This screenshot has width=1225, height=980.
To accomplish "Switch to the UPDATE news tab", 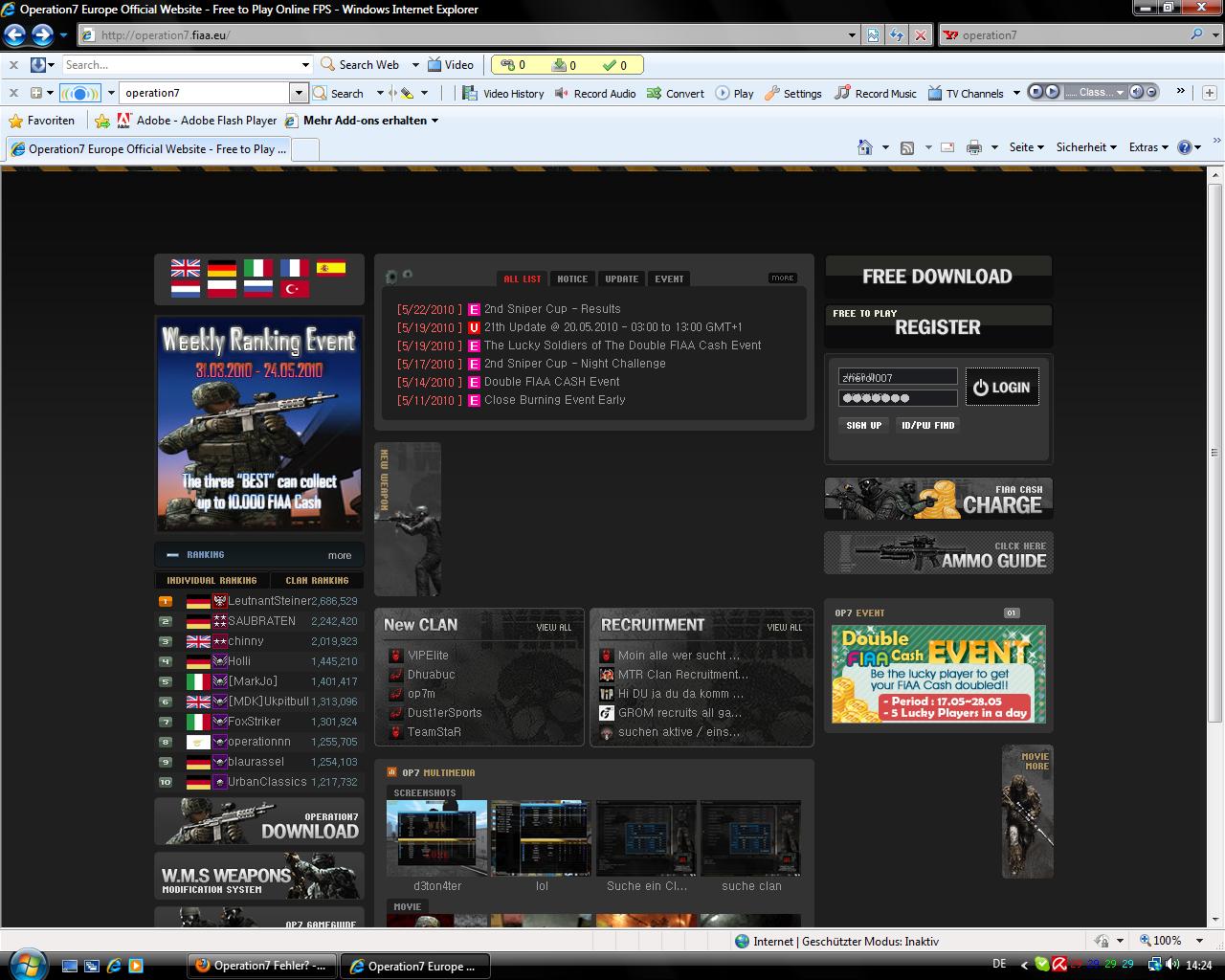I will [x=621, y=278].
